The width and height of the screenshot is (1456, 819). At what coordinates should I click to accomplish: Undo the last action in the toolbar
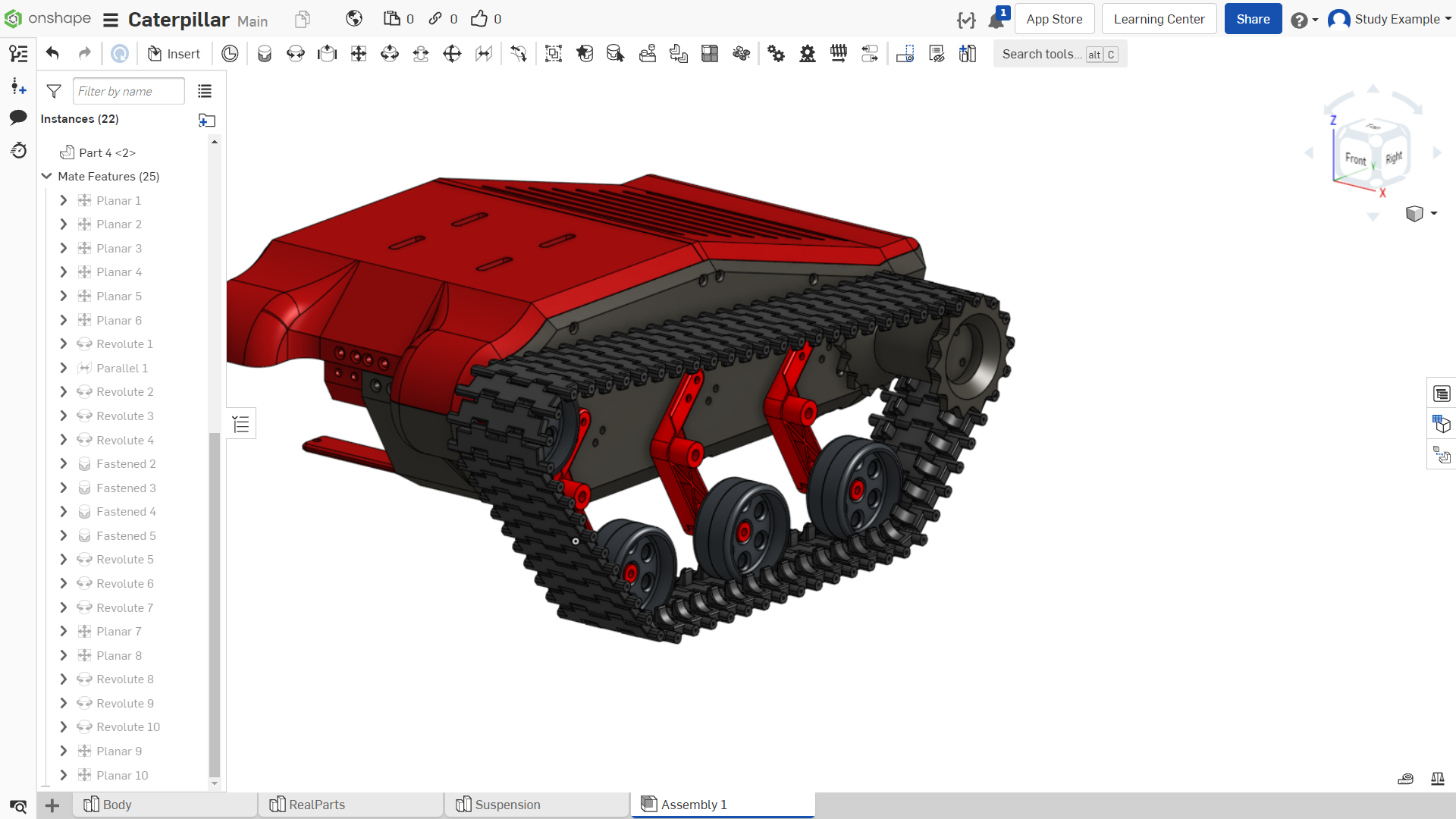coord(52,54)
